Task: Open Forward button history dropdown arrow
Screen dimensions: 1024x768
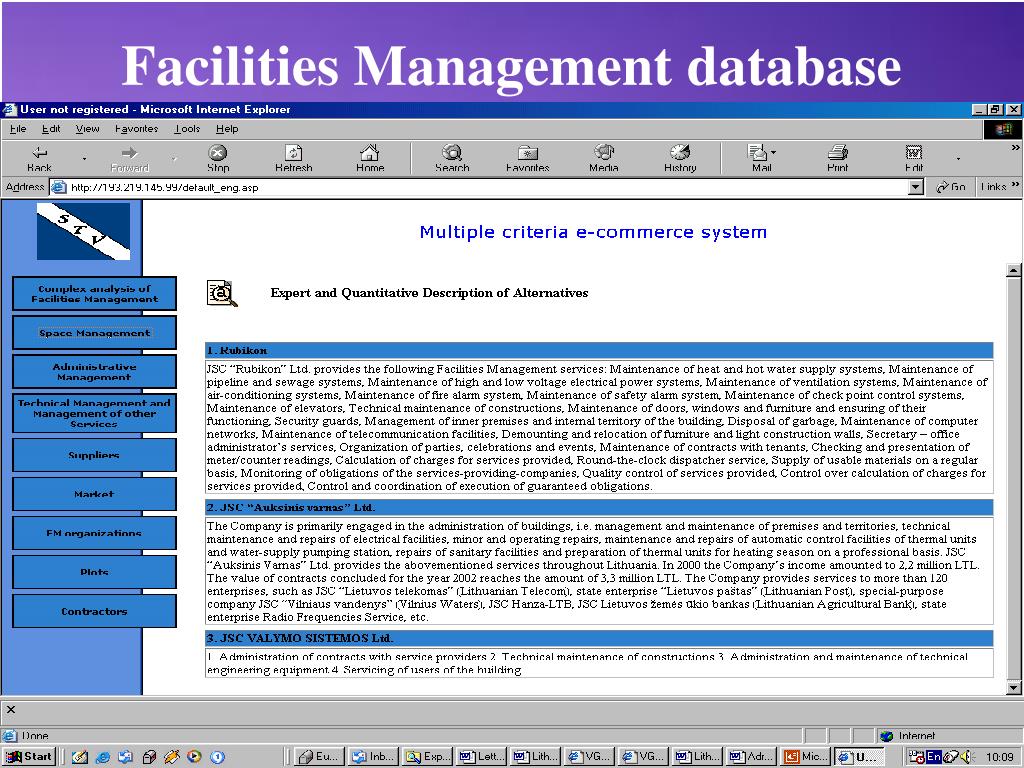Action: pos(174,159)
